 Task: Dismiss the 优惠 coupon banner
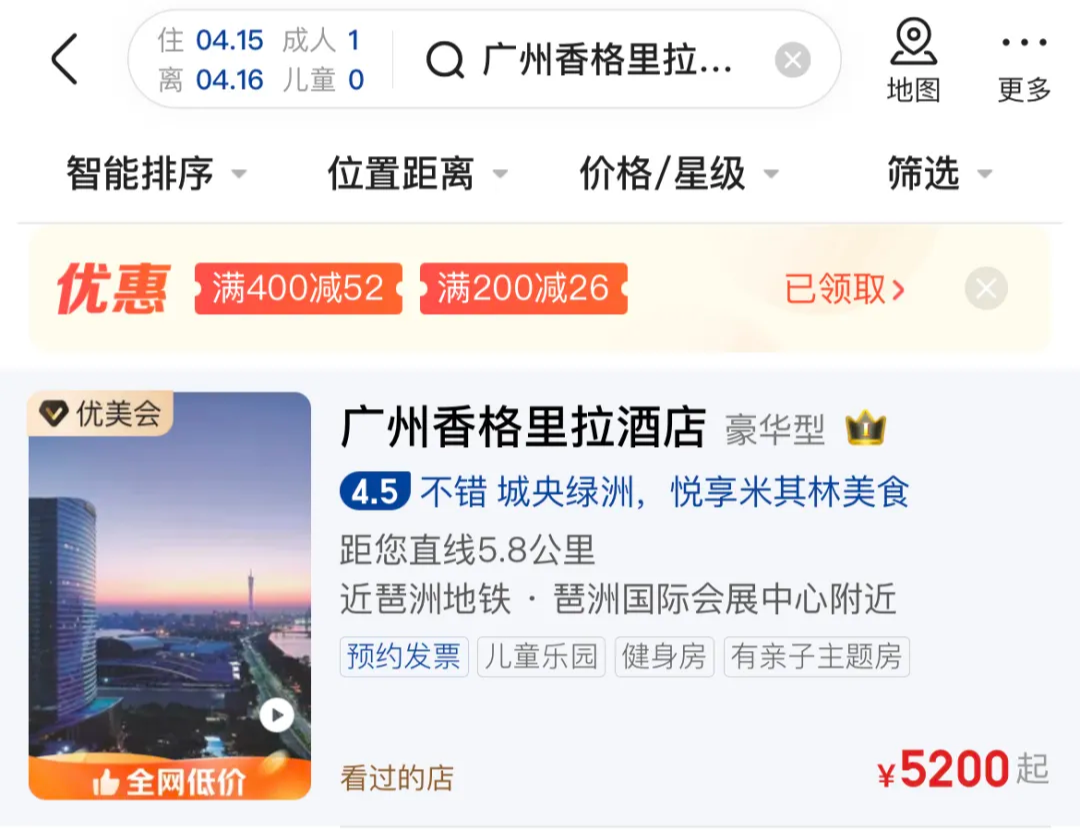(x=986, y=288)
